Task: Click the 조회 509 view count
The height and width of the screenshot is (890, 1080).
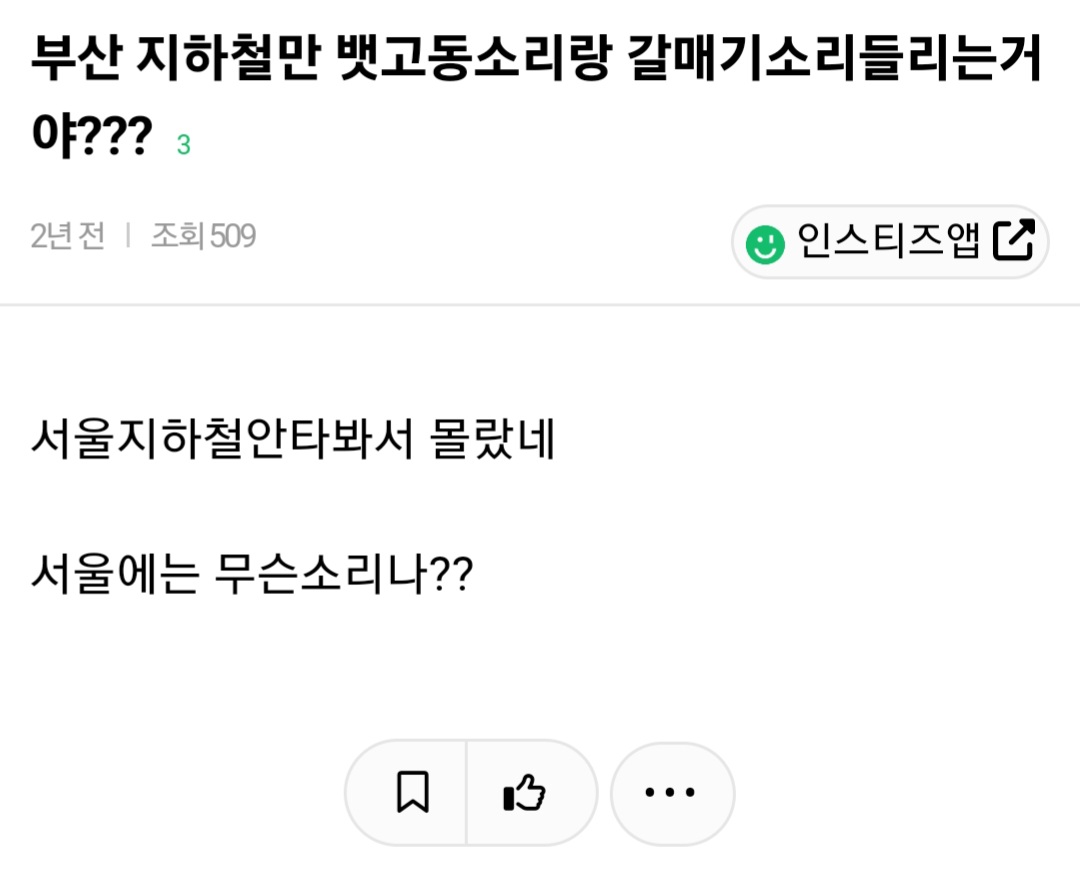Action: (x=203, y=236)
